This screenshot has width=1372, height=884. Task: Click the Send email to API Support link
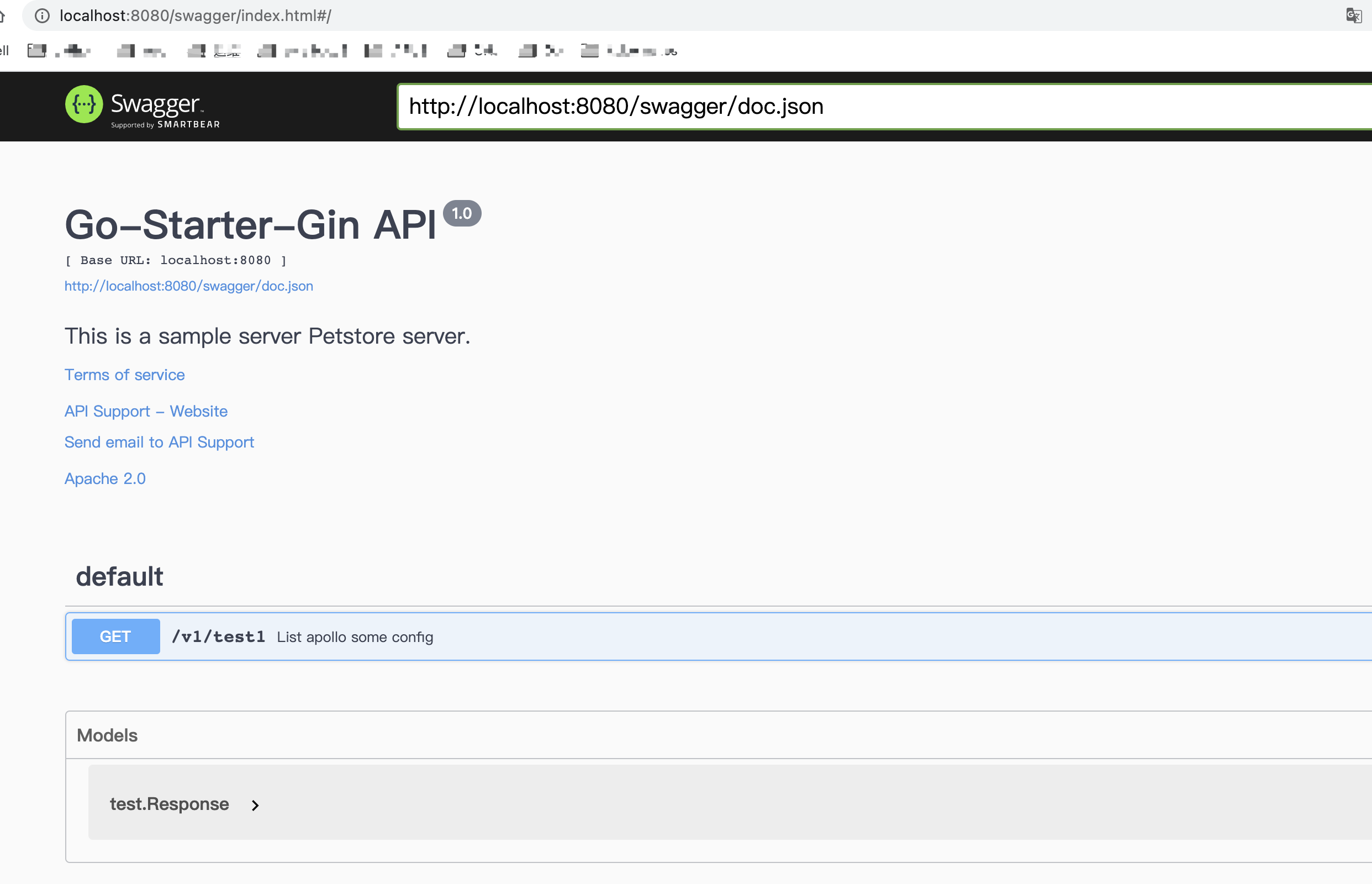click(159, 442)
